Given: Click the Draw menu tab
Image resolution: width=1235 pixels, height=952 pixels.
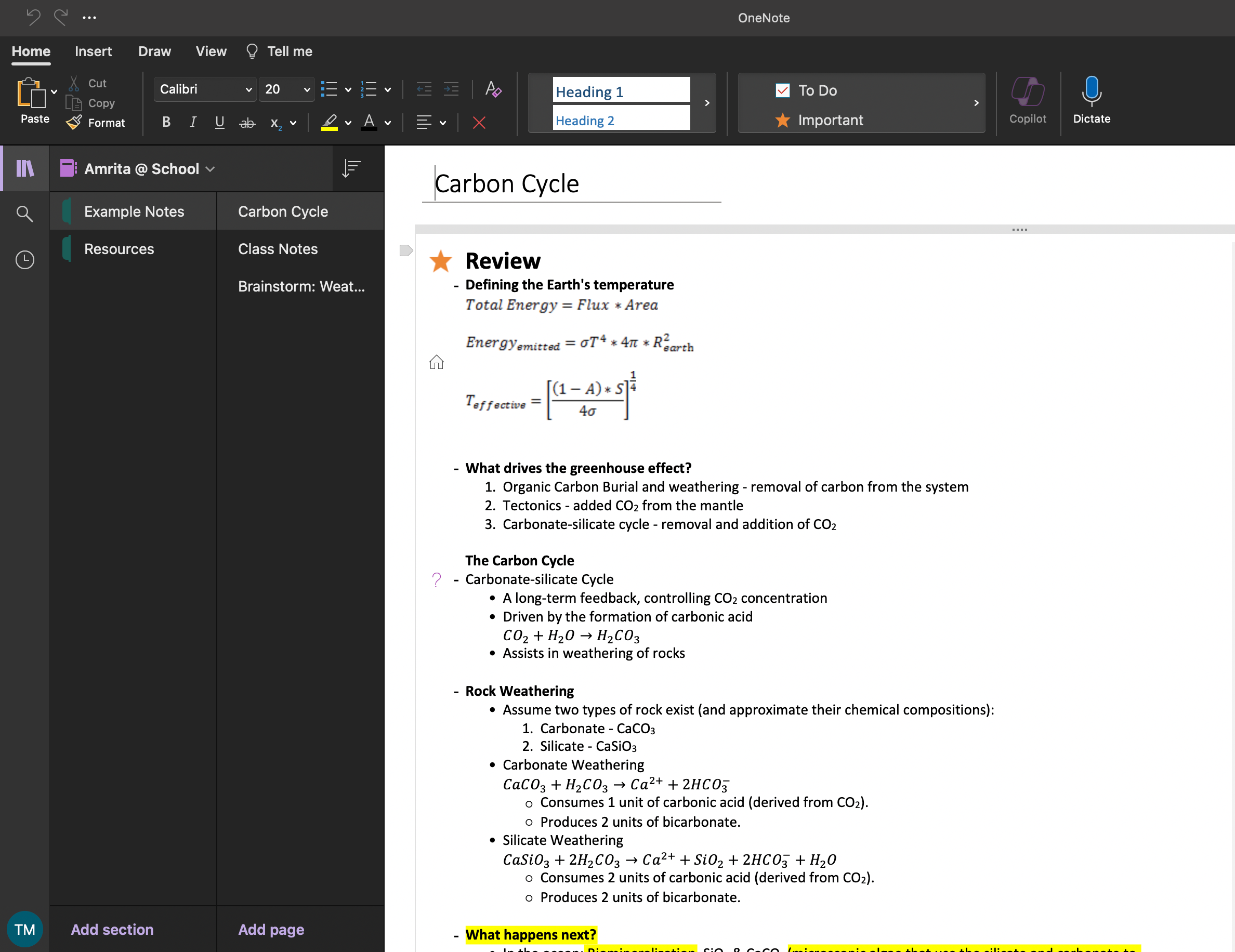Looking at the screenshot, I should (154, 51).
